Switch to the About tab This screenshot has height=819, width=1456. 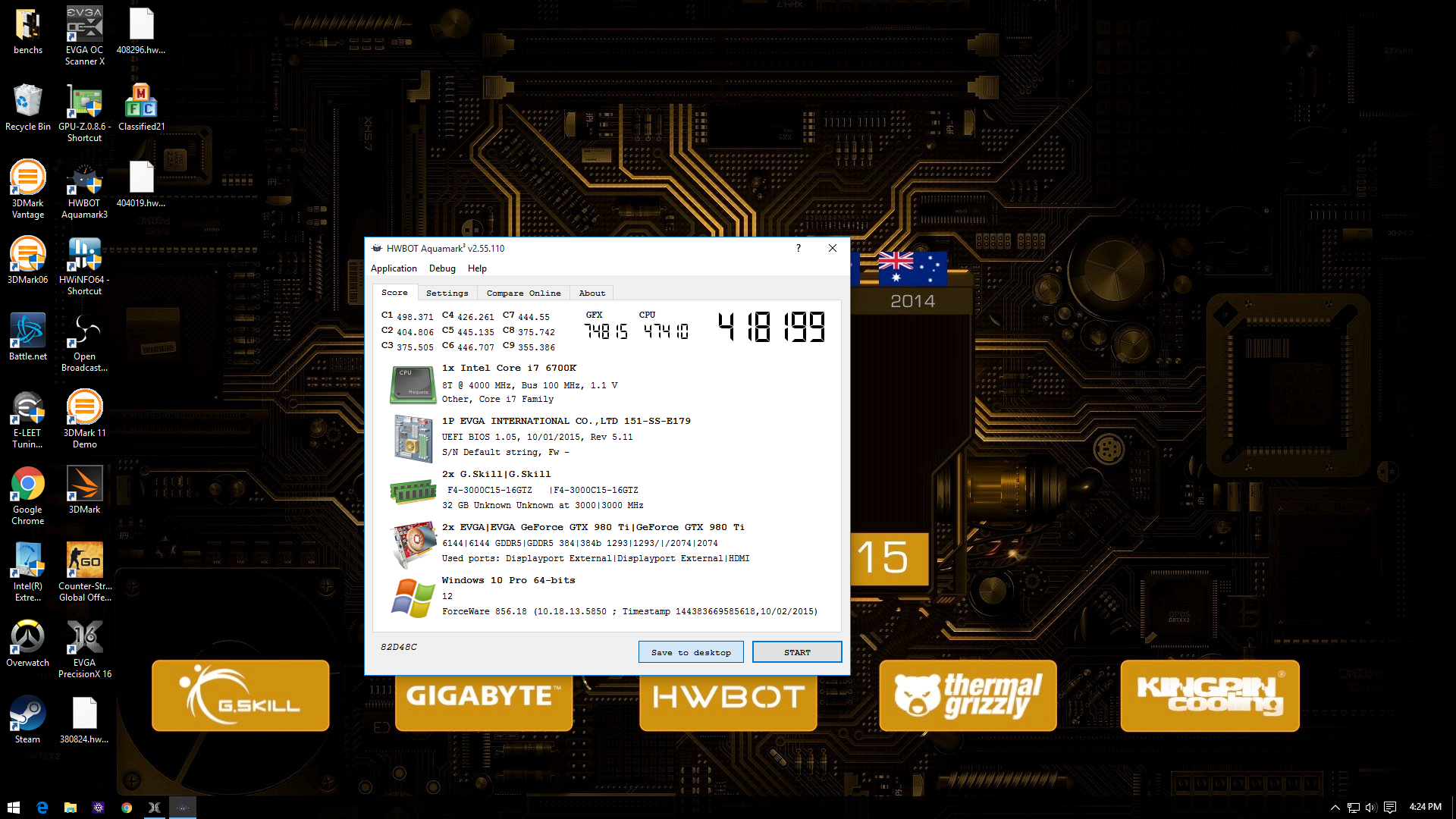[x=592, y=293]
